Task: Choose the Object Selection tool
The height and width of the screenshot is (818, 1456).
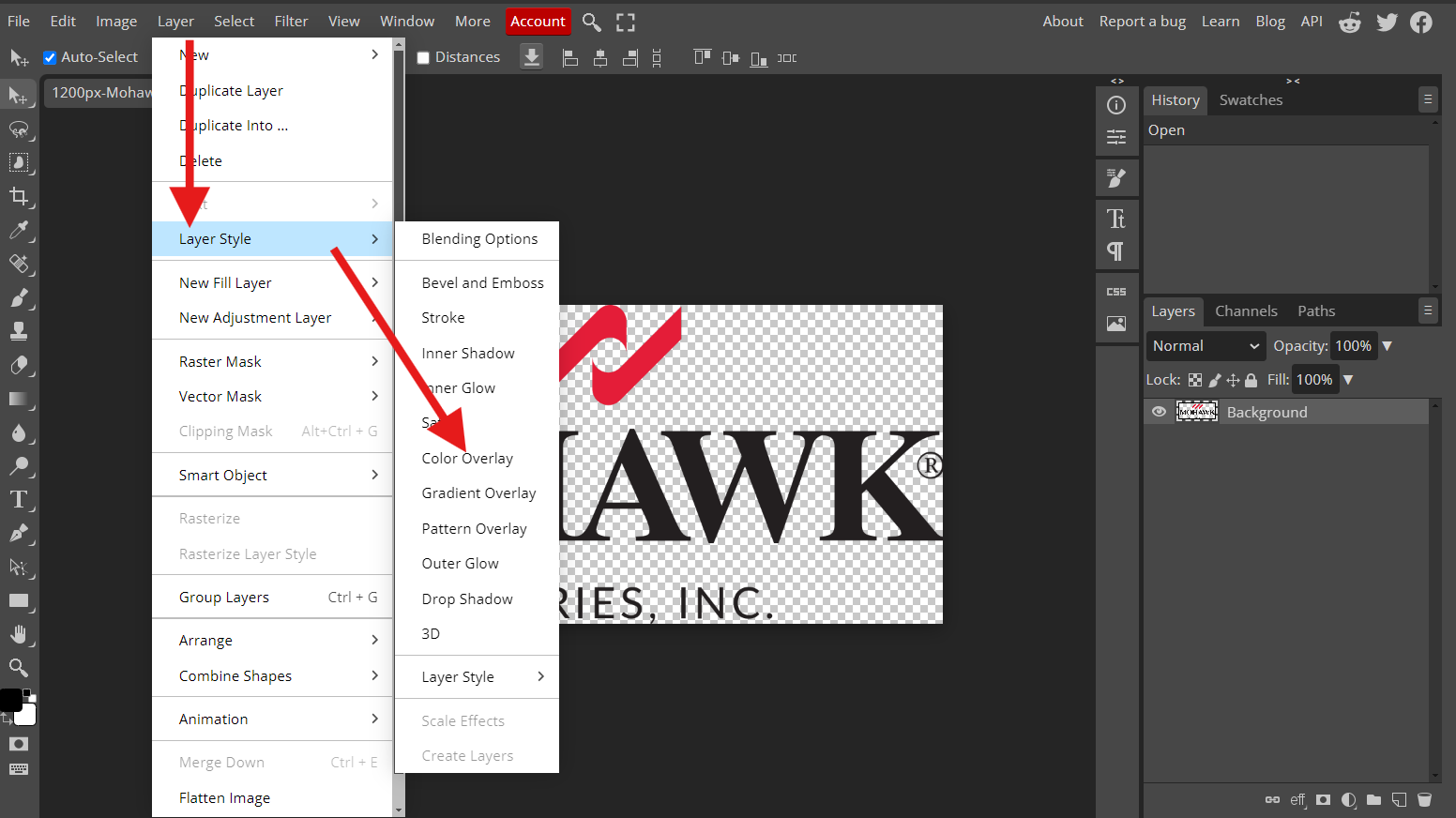Action: click(x=18, y=162)
